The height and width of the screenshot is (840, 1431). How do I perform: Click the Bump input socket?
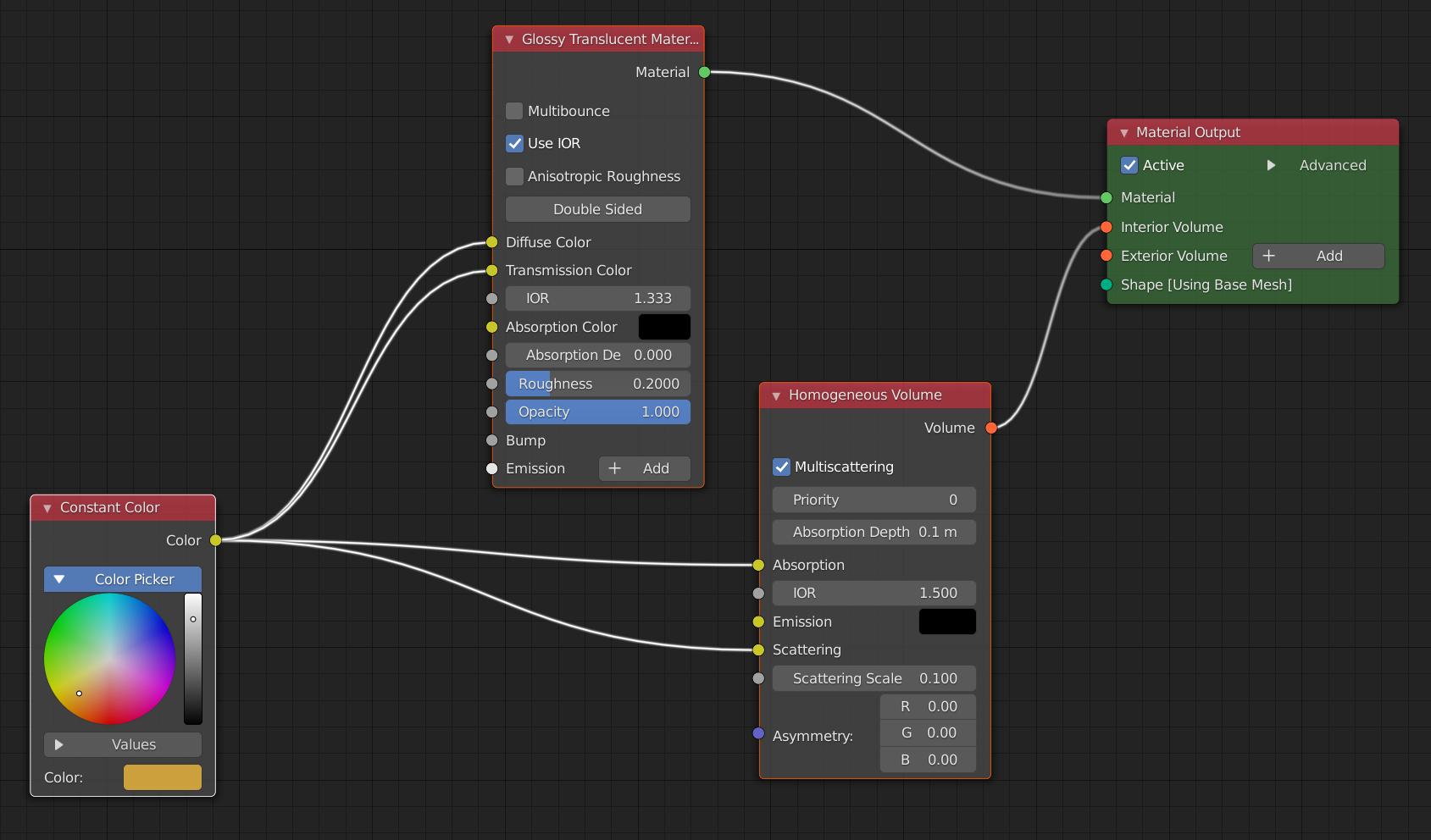[492, 440]
